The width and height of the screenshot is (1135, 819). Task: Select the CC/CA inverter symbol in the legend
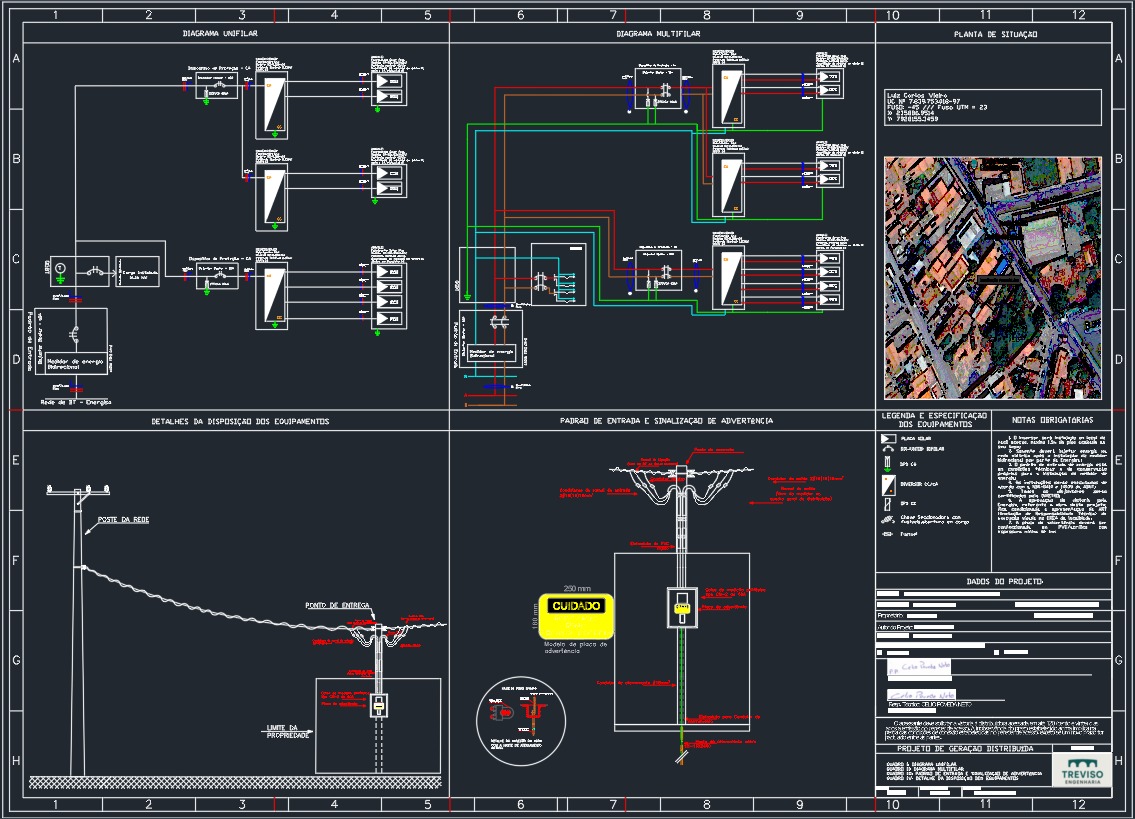click(x=888, y=484)
